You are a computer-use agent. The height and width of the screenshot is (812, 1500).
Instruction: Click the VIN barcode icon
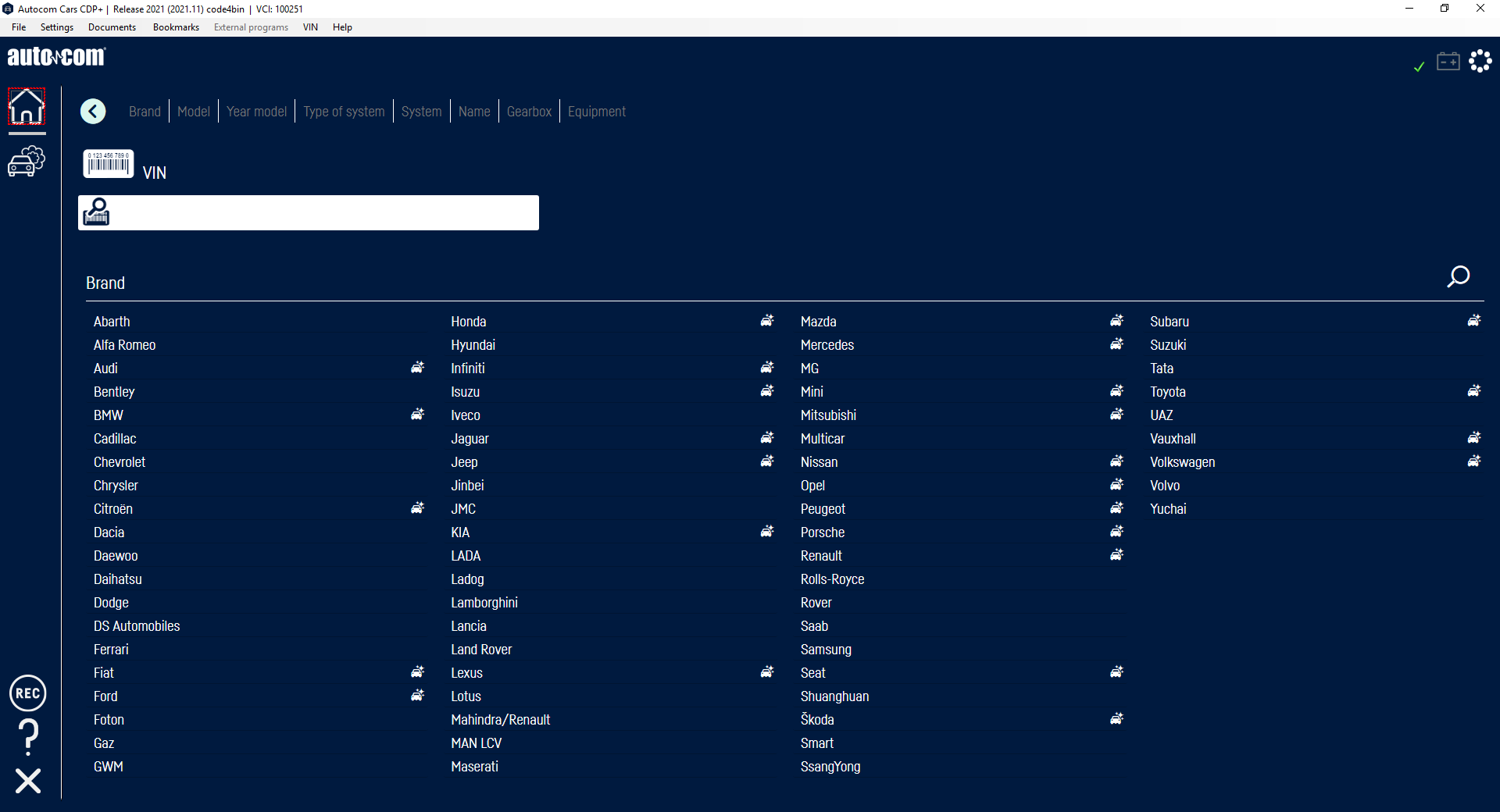109,164
